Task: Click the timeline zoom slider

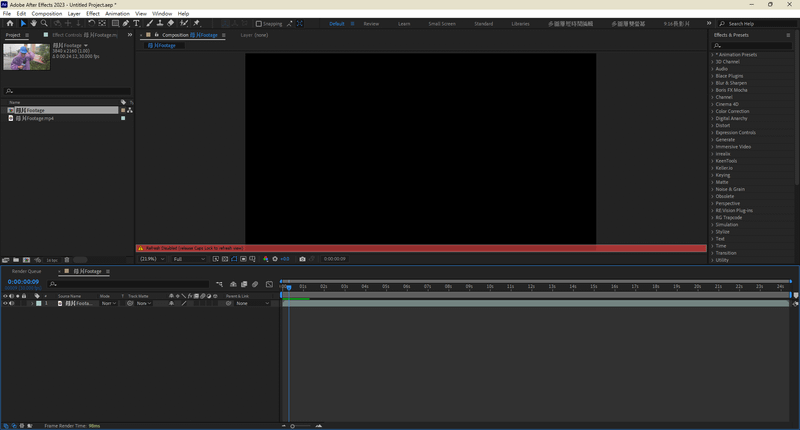Action: [x=302, y=426]
